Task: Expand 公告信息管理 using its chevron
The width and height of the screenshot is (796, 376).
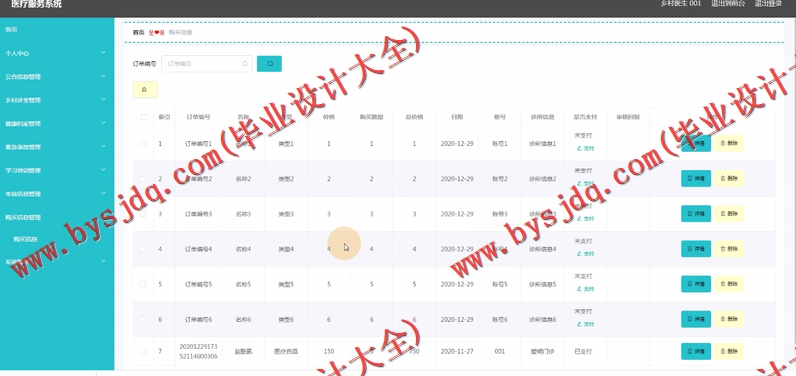Action: (x=104, y=76)
